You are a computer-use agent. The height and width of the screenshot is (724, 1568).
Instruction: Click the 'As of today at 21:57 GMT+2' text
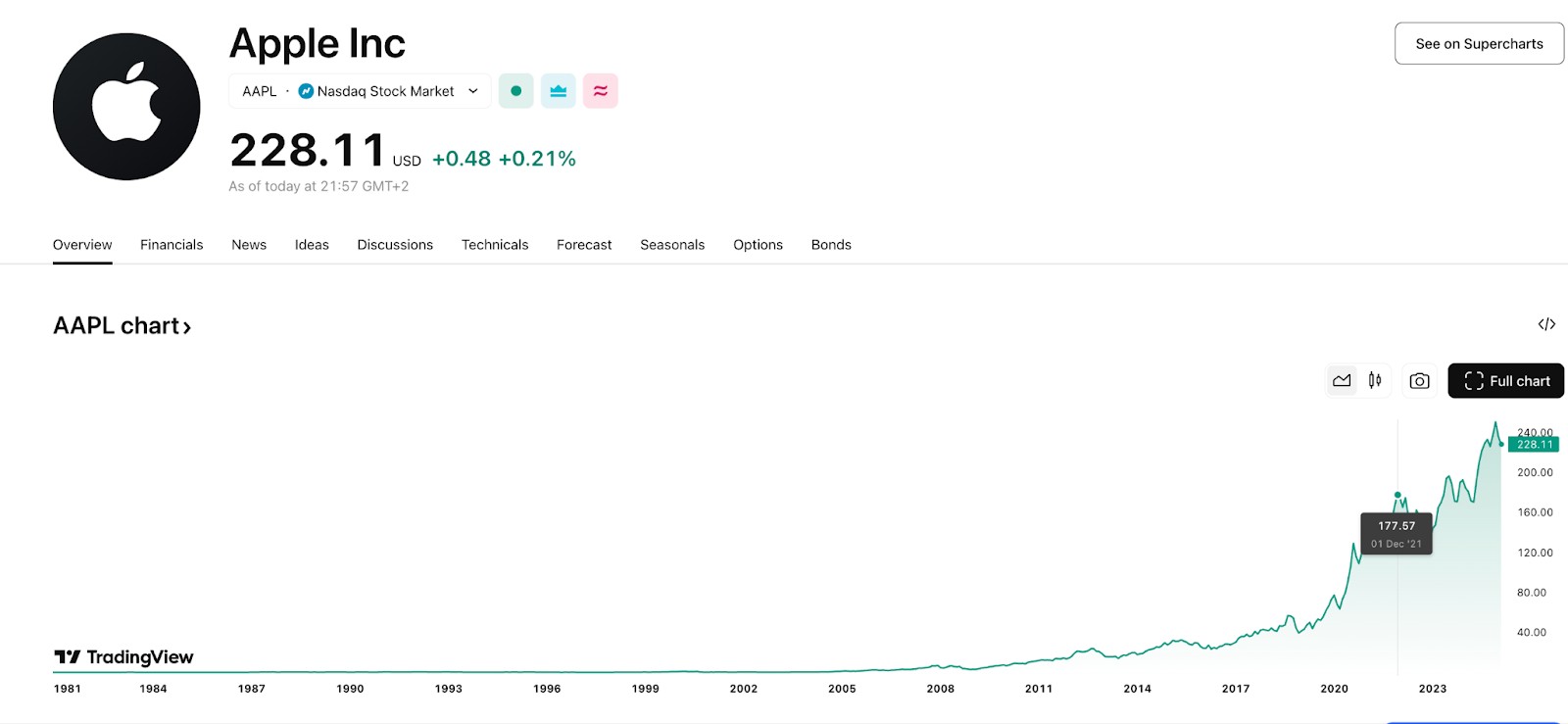[x=318, y=186]
